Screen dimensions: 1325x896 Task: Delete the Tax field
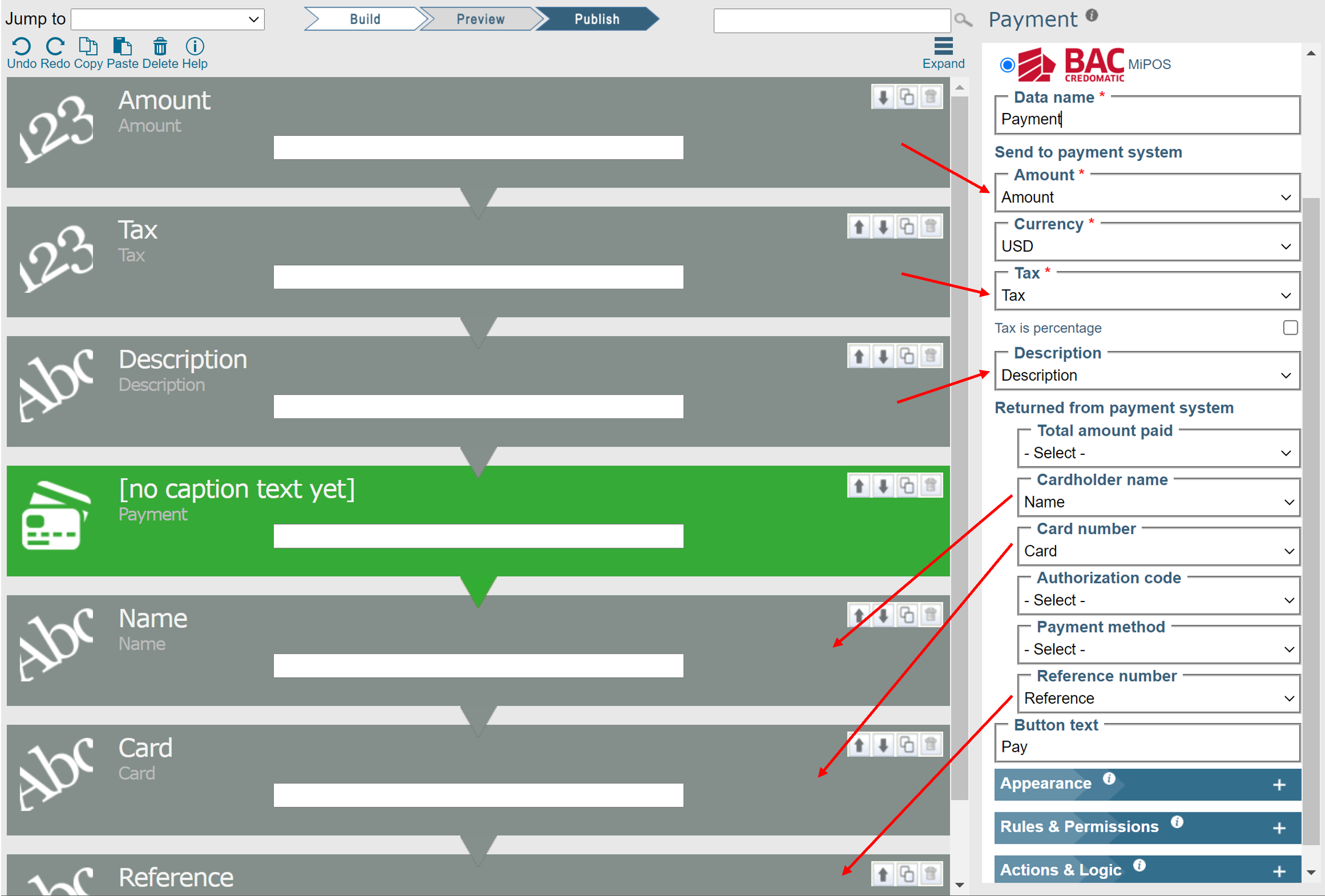pyautogui.click(x=931, y=227)
